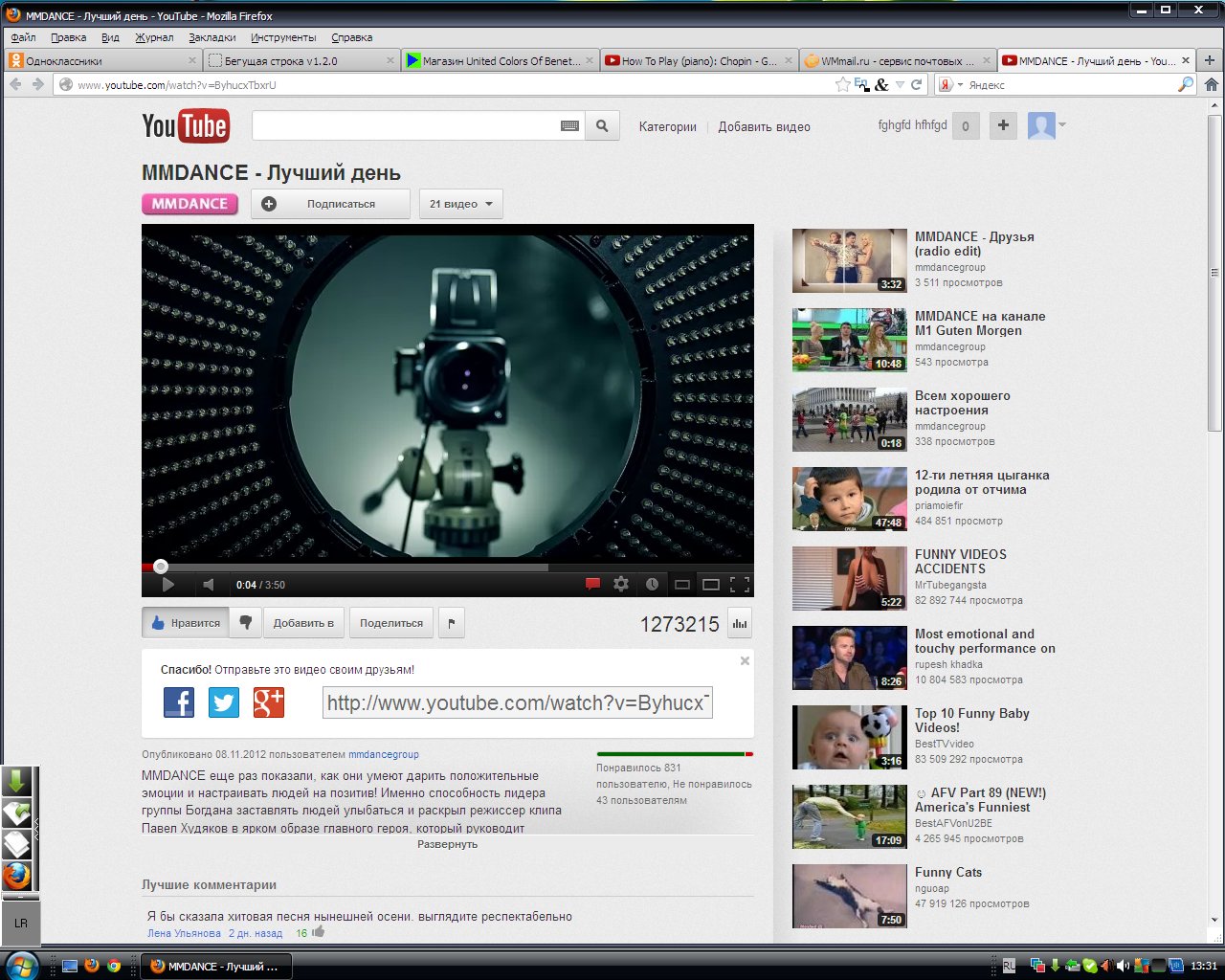Click the RU language indicator
The width and height of the screenshot is (1225, 980).
point(1009,967)
